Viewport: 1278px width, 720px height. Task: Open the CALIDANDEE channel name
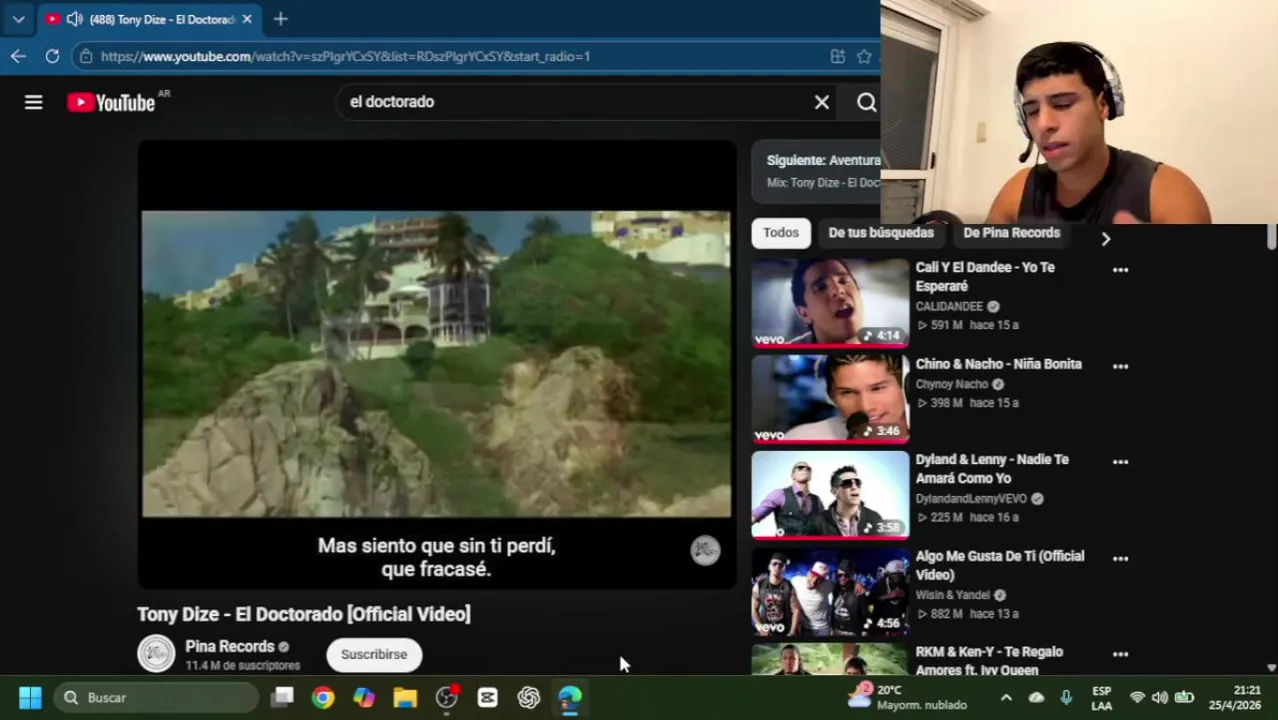[949, 306]
